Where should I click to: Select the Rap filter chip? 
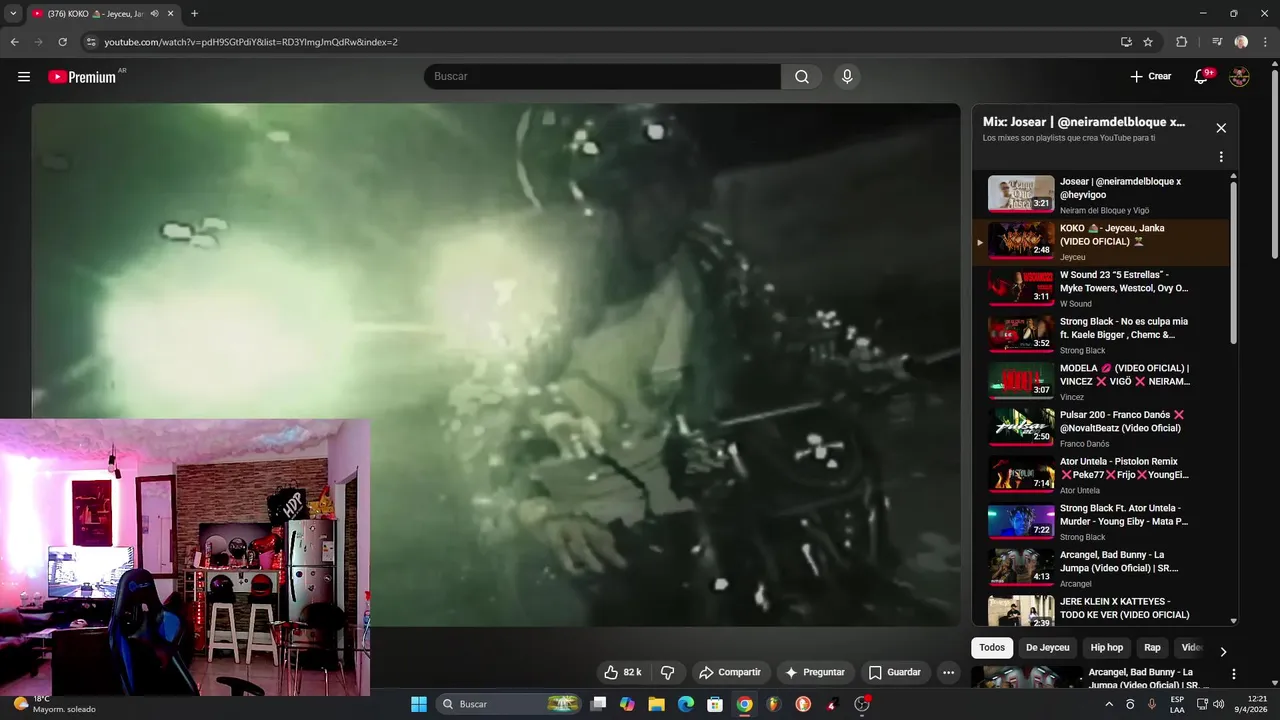point(1153,648)
